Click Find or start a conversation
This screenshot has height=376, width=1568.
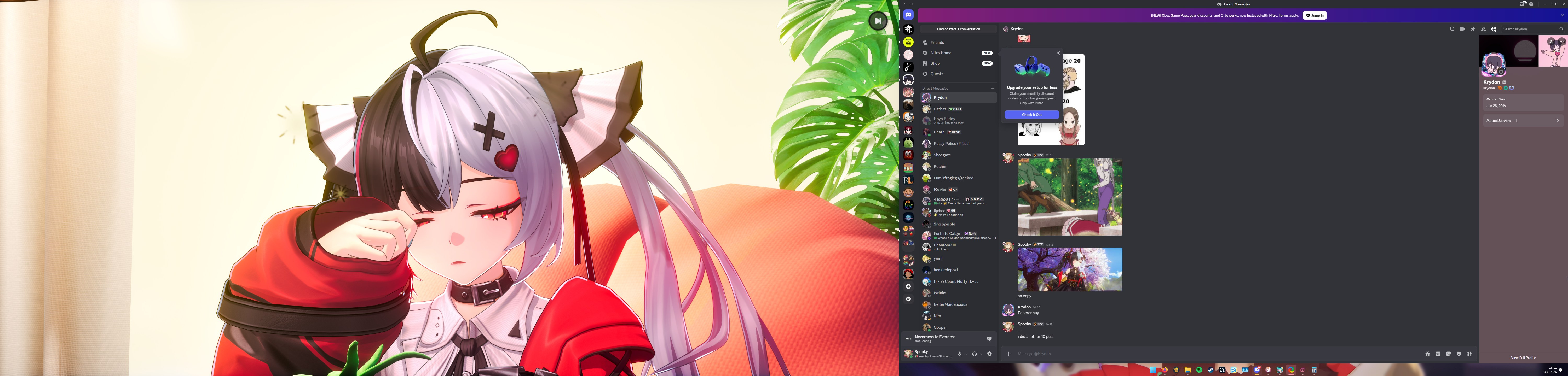coord(958,29)
